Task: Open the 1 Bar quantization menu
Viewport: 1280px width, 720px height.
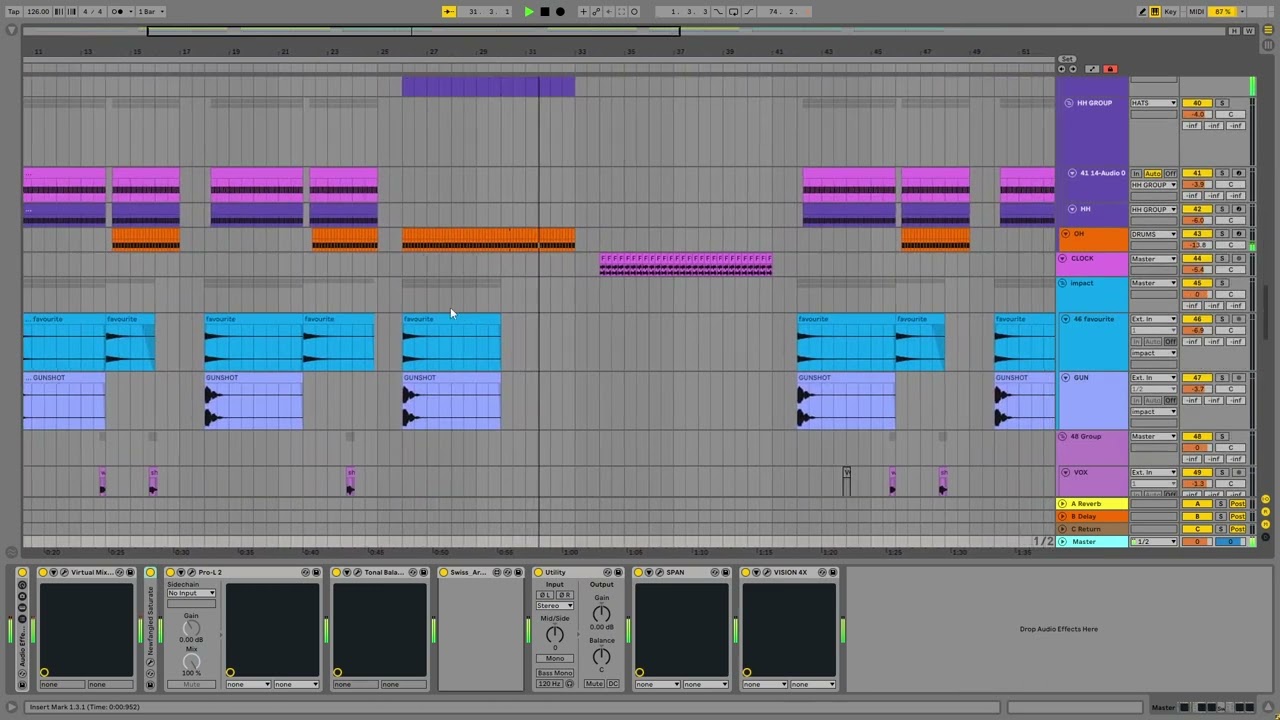Action: coord(150,11)
